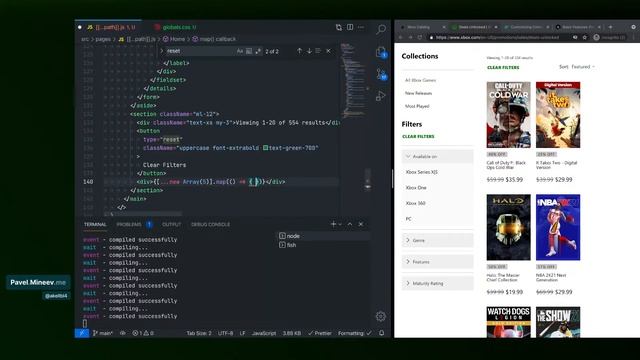Open Source Control view in activity bar
Viewport: 640px width, 360px height.
381,74
